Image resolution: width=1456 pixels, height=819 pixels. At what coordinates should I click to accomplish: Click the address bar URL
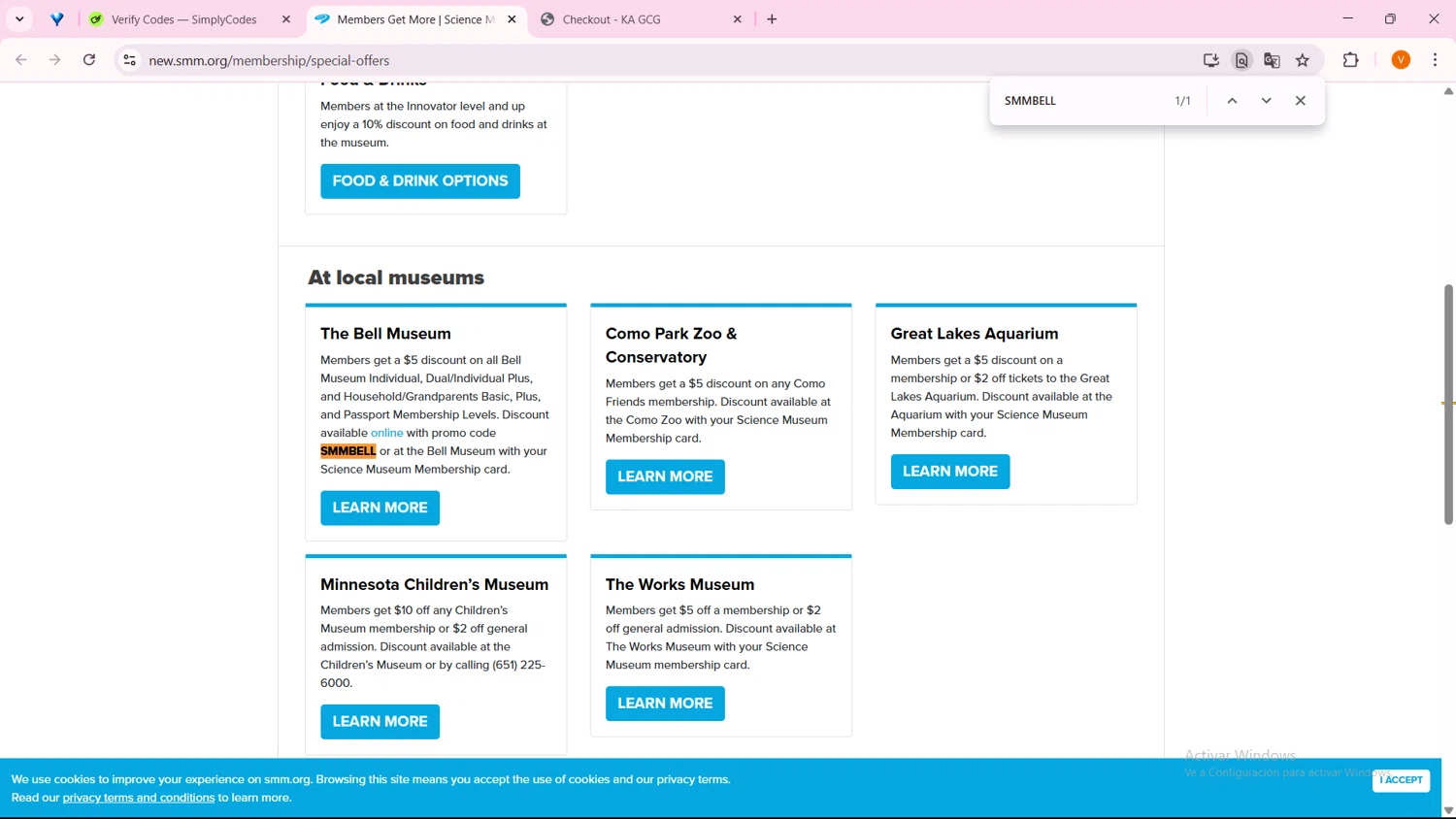click(x=269, y=60)
